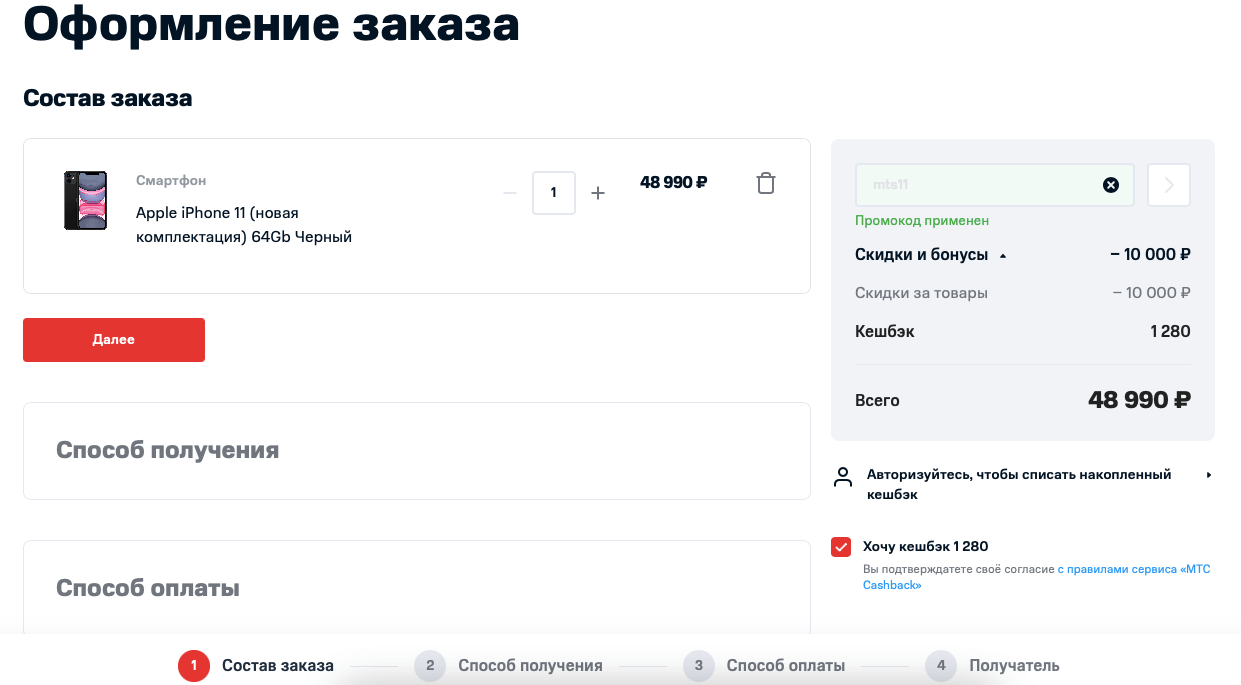Viewport: 1241px width, 685px height.
Task: Click the arrow beside the cashback authorization text
Action: (x=1209, y=475)
